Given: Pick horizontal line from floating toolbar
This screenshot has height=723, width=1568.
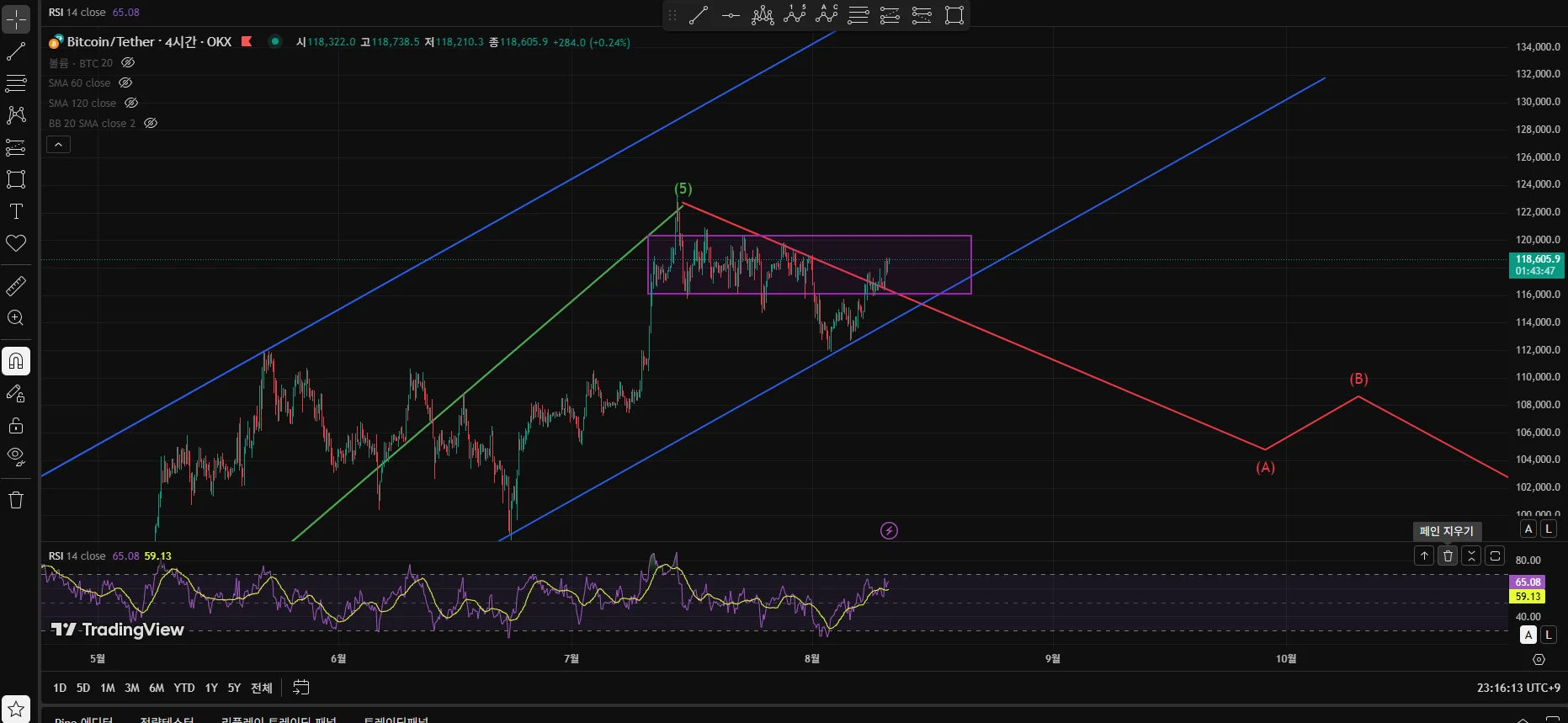Looking at the screenshot, I should [731, 15].
